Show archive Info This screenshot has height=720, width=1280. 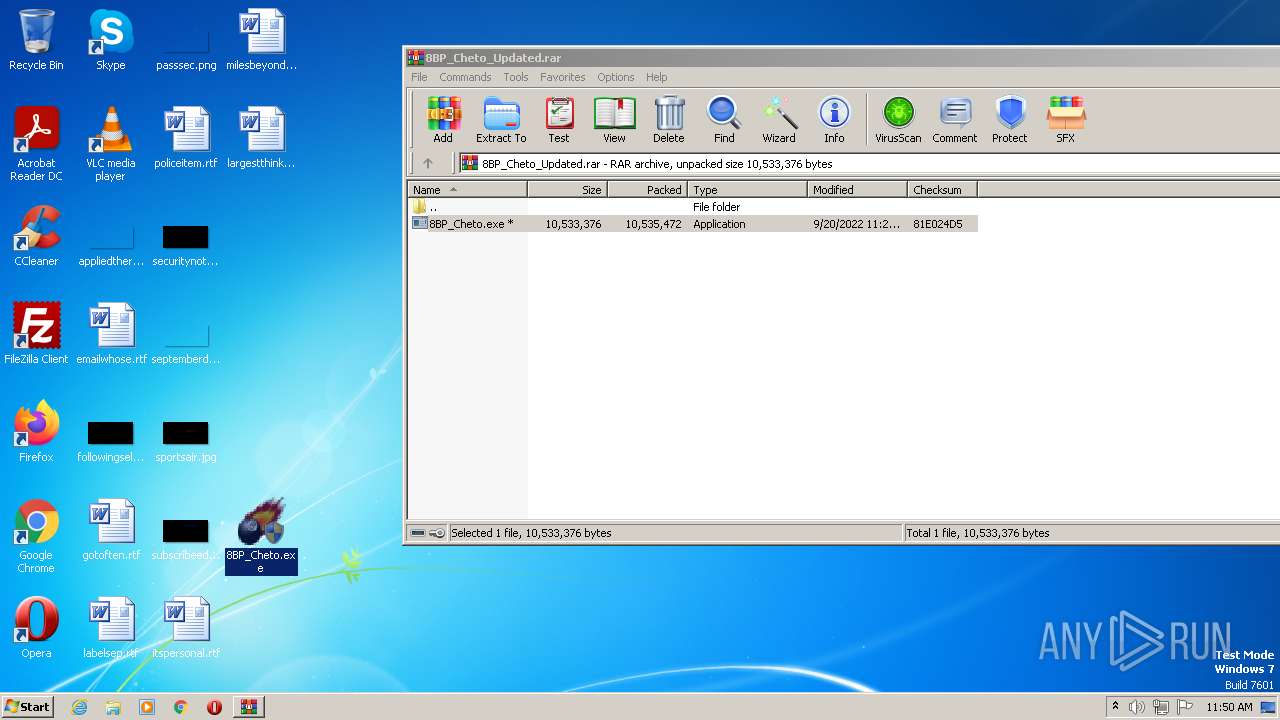[x=834, y=120]
